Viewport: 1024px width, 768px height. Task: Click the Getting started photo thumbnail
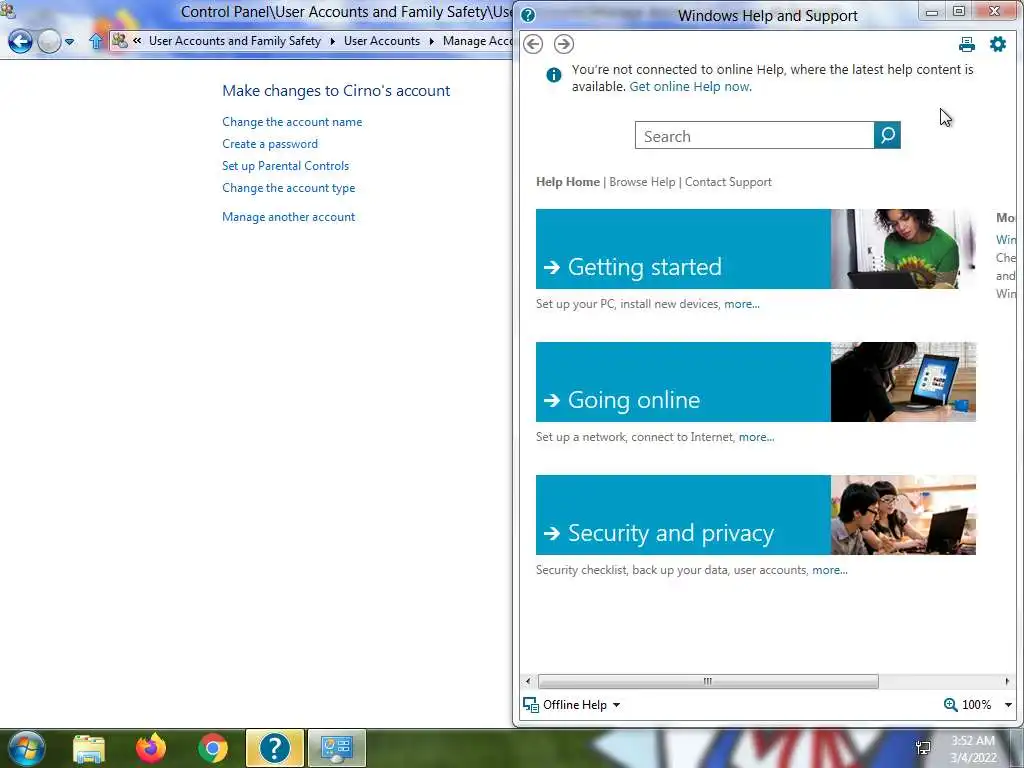903,249
